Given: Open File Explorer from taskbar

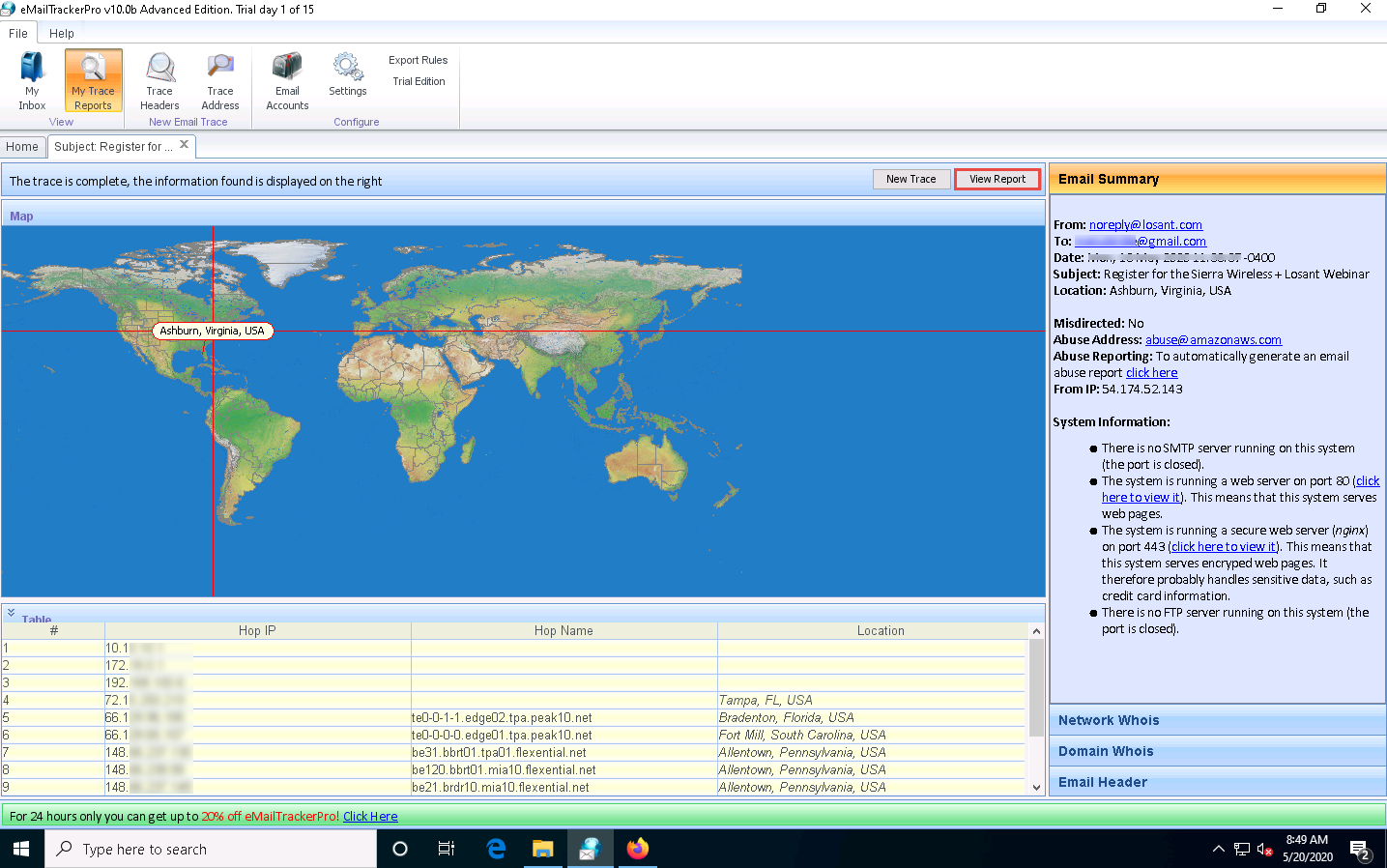Looking at the screenshot, I should (x=542, y=849).
